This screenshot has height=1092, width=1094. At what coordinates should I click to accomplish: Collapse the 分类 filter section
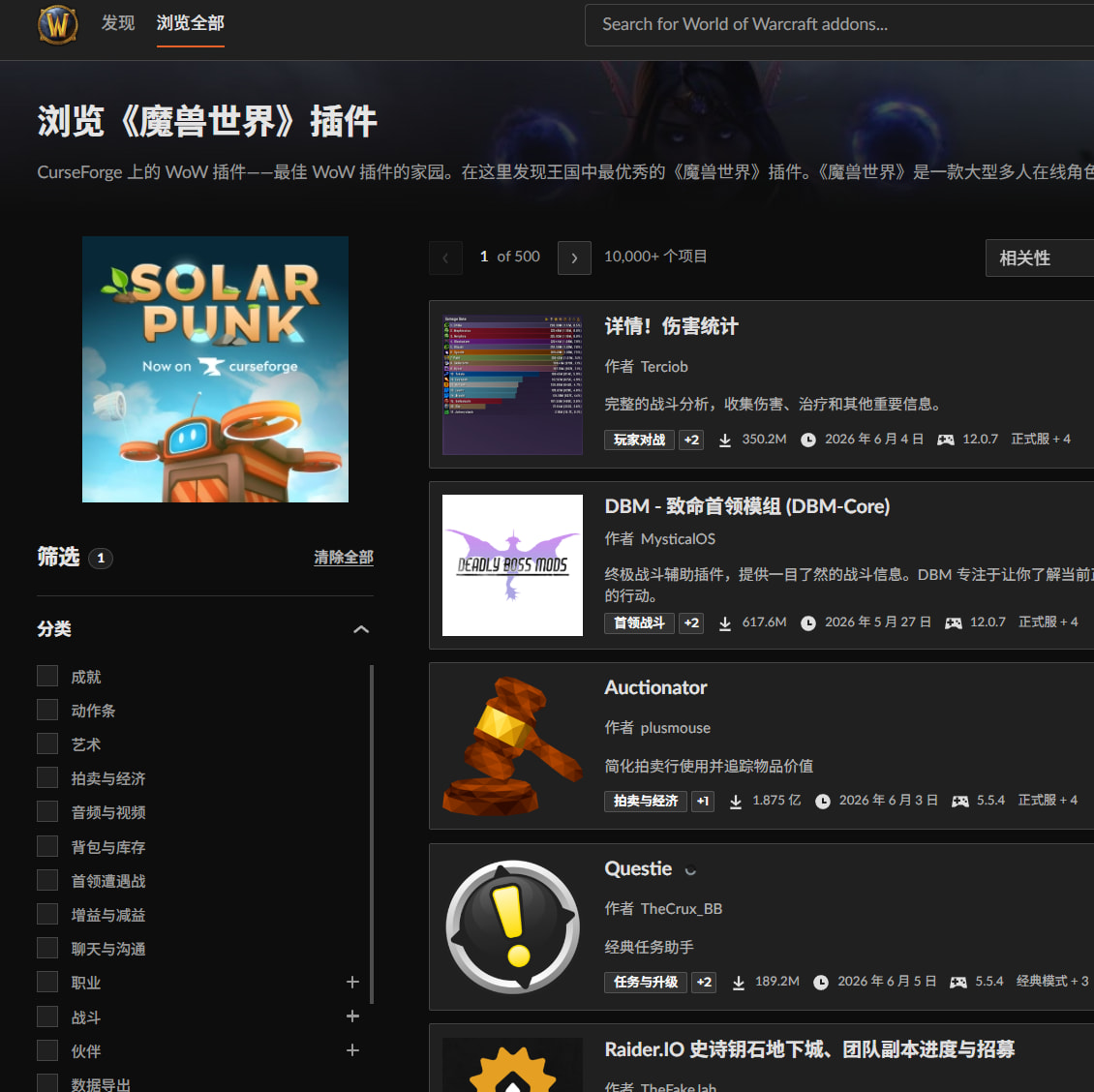coord(361,628)
